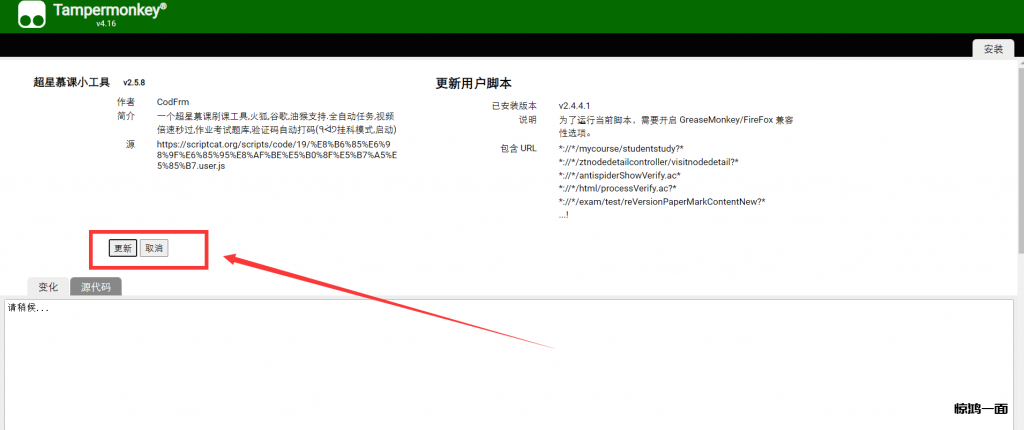Switch to the 变化 tab
The width and height of the screenshot is (1024, 430).
pyautogui.click(x=48, y=287)
